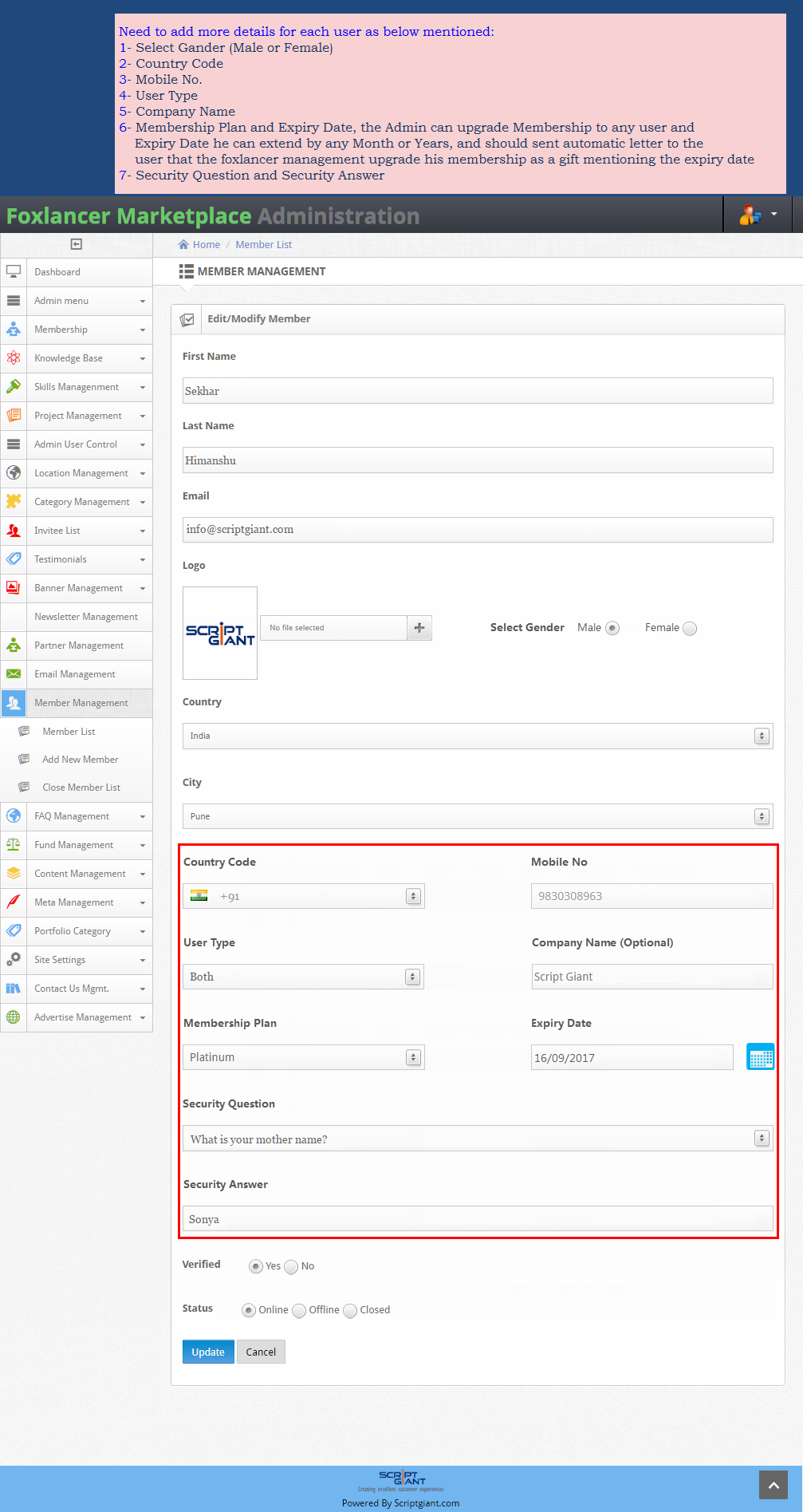The height and width of the screenshot is (1512, 803).
Task: Expand the Portfolio Category menu arrow
Action: point(143,931)
